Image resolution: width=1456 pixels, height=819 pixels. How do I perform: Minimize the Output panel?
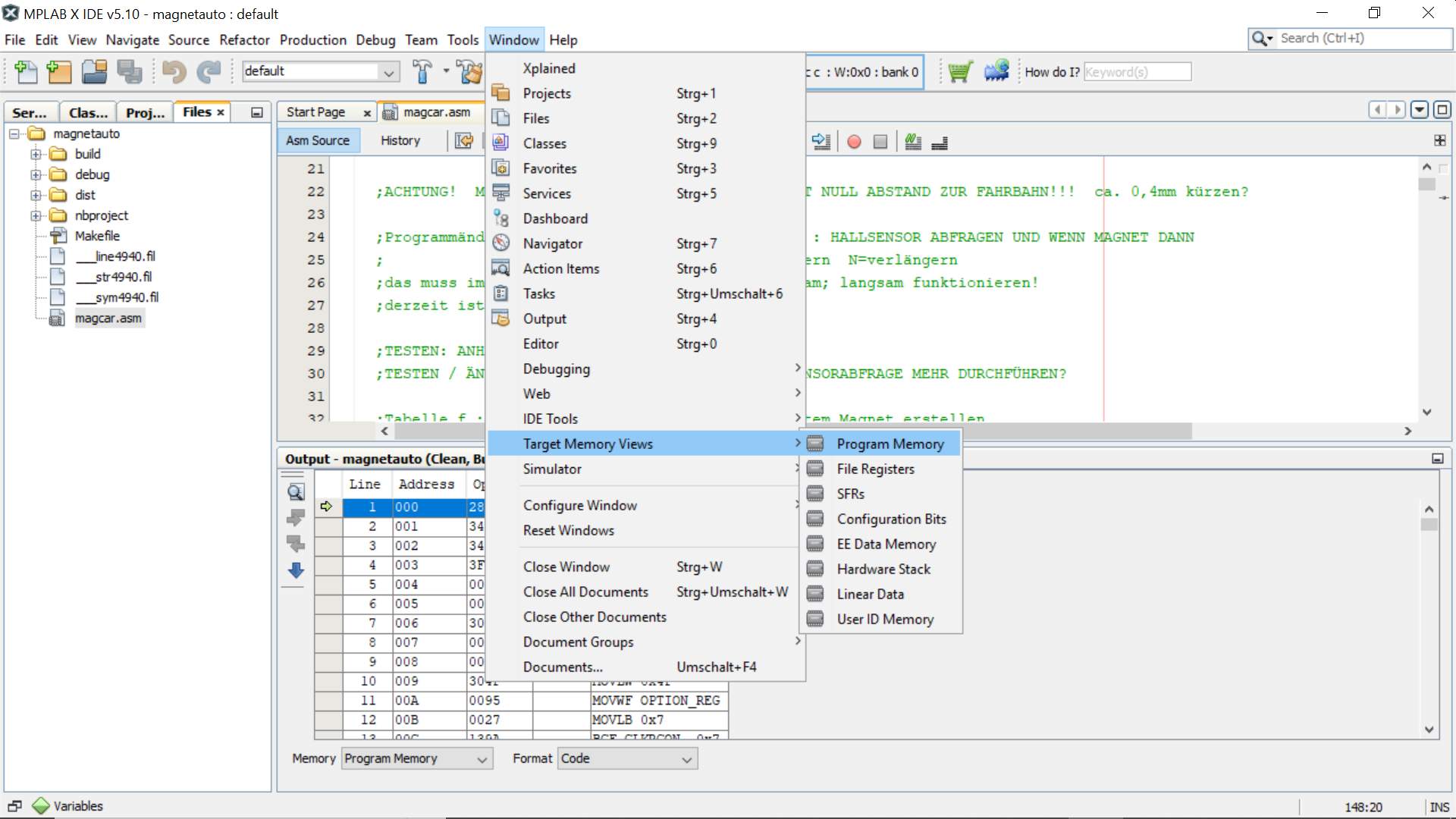pos(1437,459)
